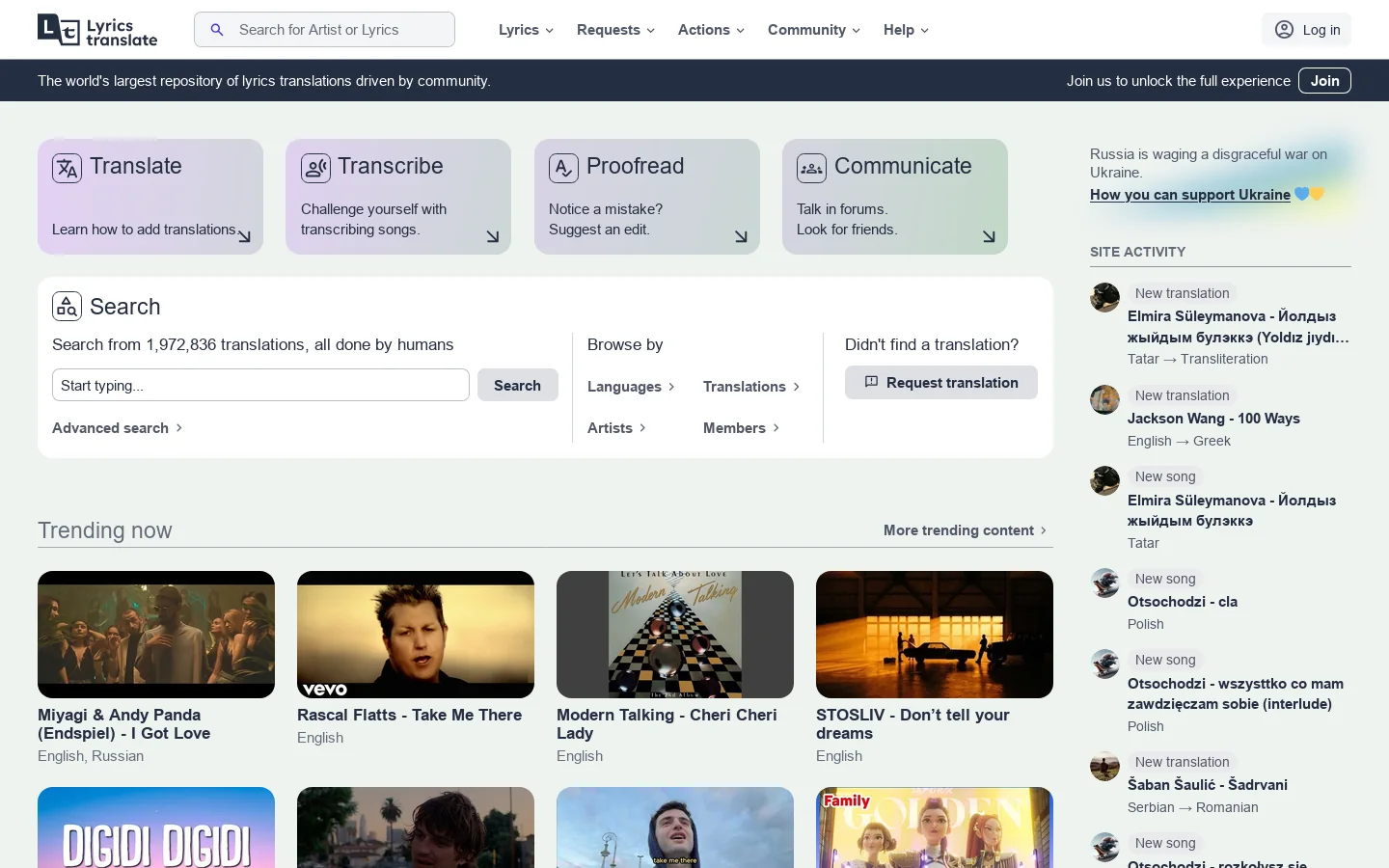Focus the Search for Artist or Lyrics field

click(324, 30)
